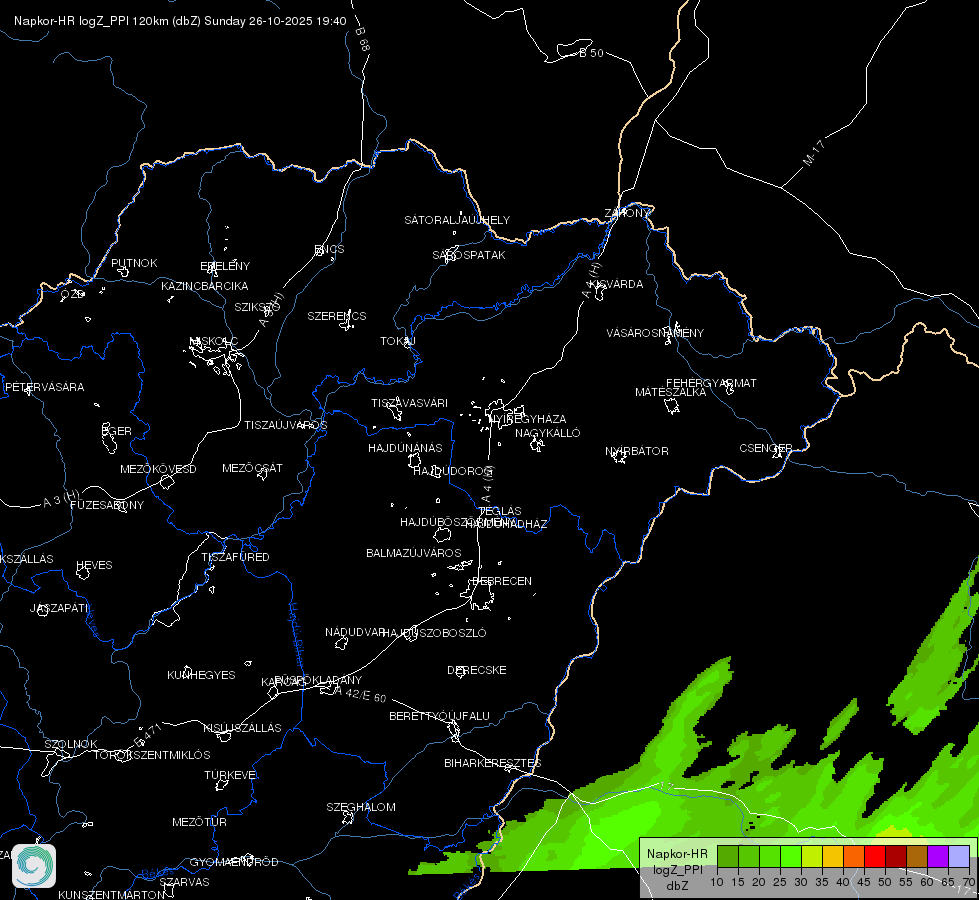Click the 'M-17' road label

click(814, 153)
